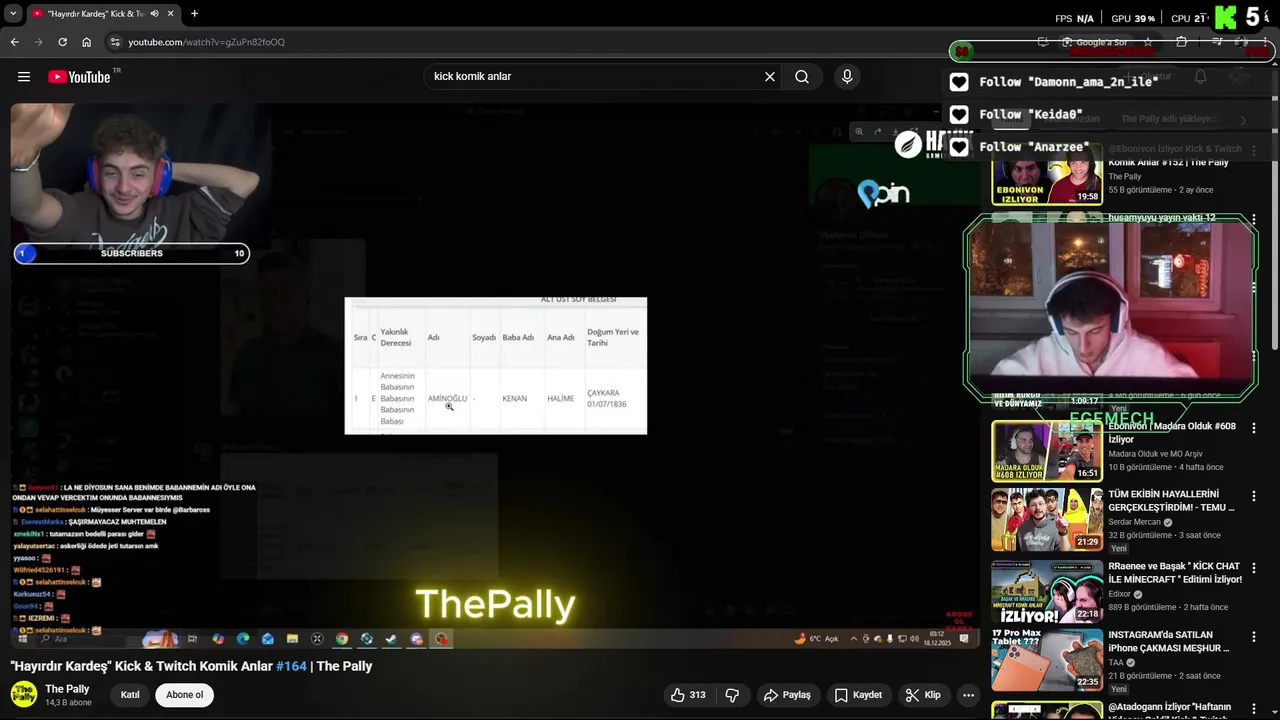Image resolution: width=1280 pixels, height=720 pixels.
Task: Go forward with the browser forward arrow
Action: (x=39, y=42)
